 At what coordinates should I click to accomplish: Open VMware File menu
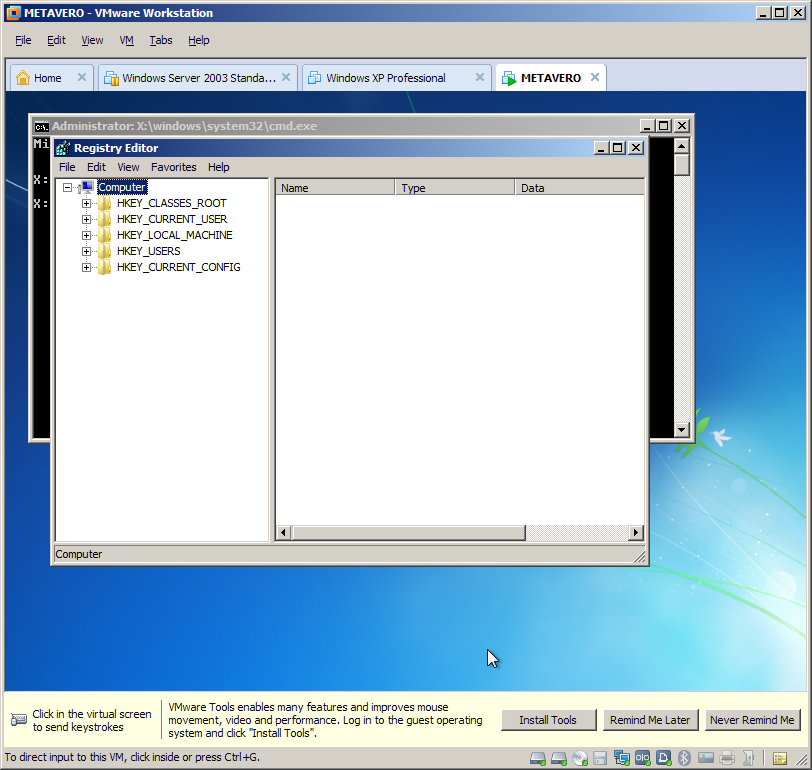click(23, 40)
